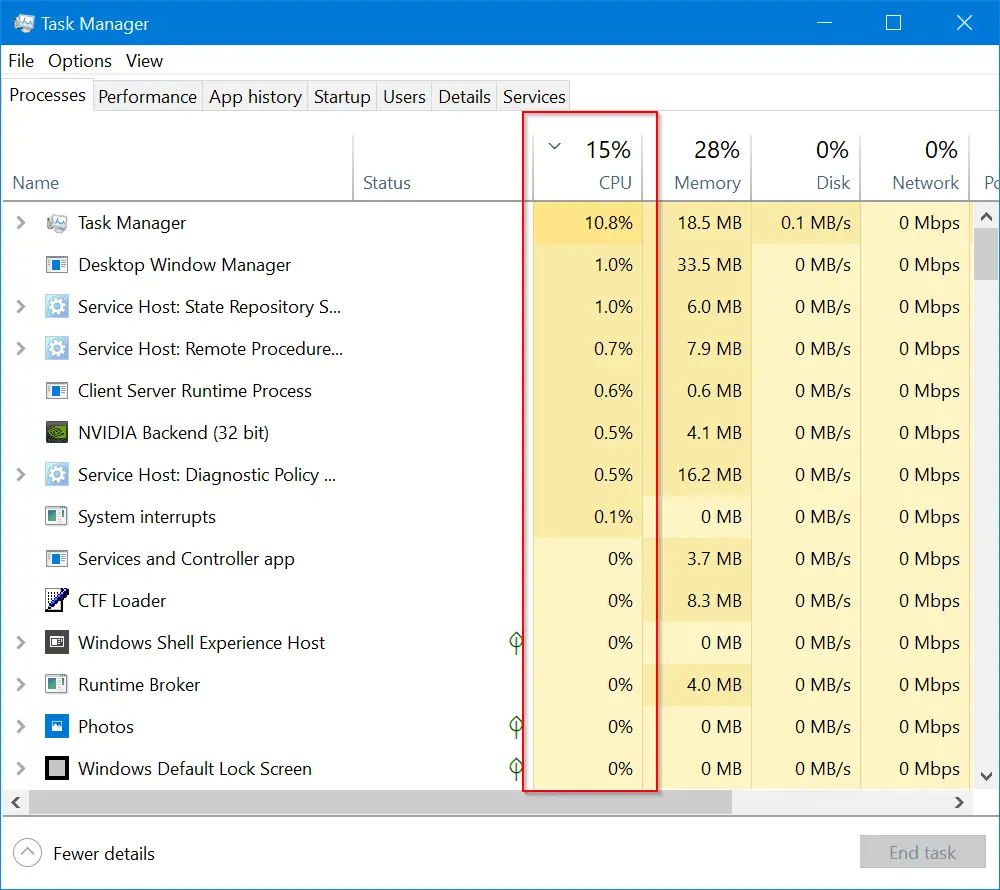1000x890 pixels.
Task: Click the horizontal scrollbar left arrow
Action: (x=16, y=803)
